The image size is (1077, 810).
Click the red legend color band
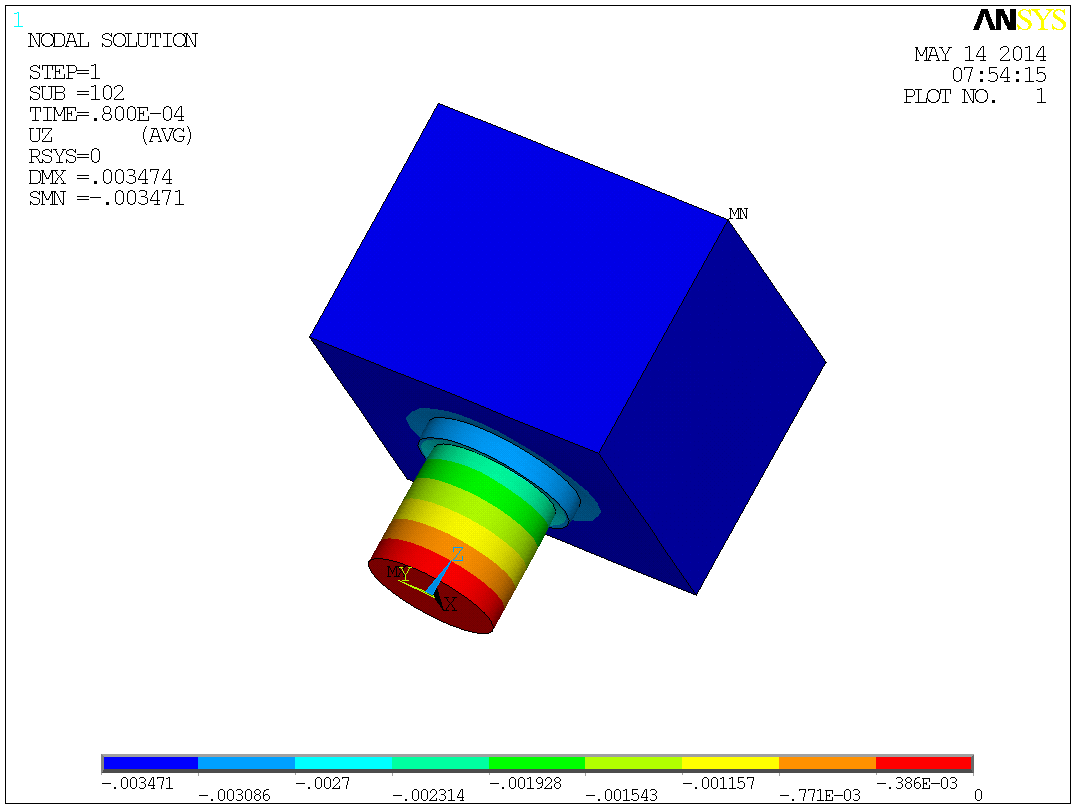[x=924, y=763]
